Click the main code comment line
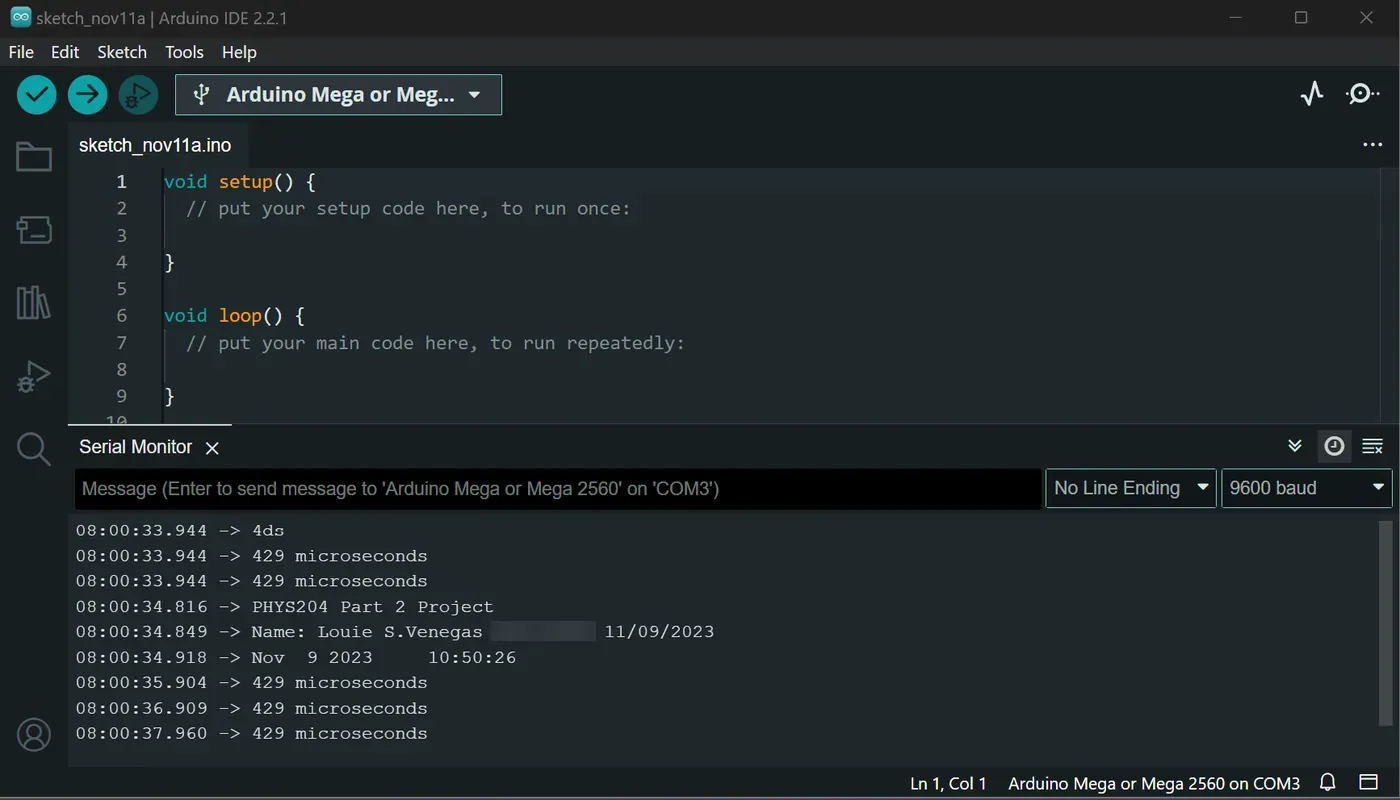 (x=436, y=343)
